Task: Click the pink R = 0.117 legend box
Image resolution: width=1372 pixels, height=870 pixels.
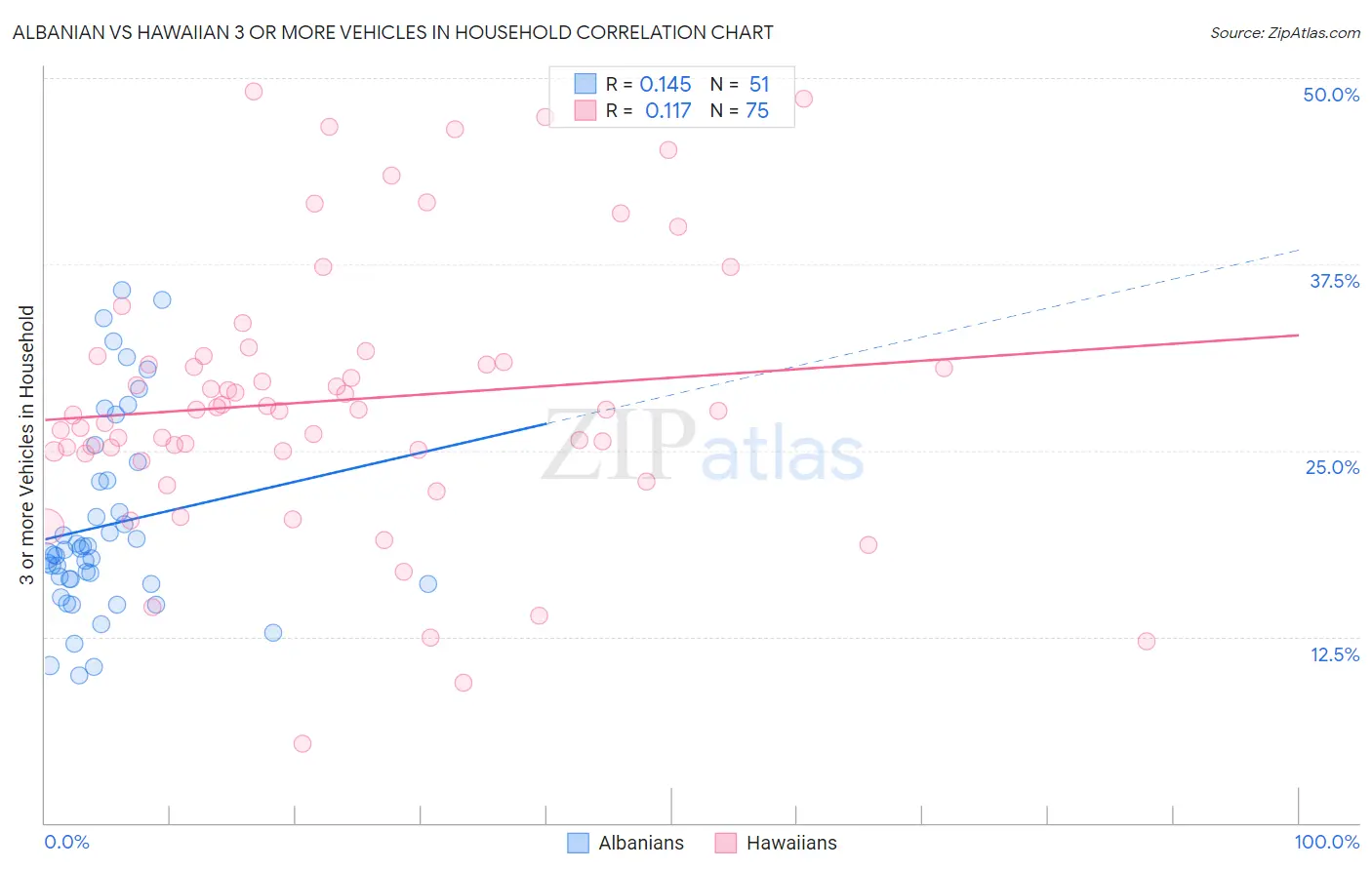Action: (x=585, y=110)
